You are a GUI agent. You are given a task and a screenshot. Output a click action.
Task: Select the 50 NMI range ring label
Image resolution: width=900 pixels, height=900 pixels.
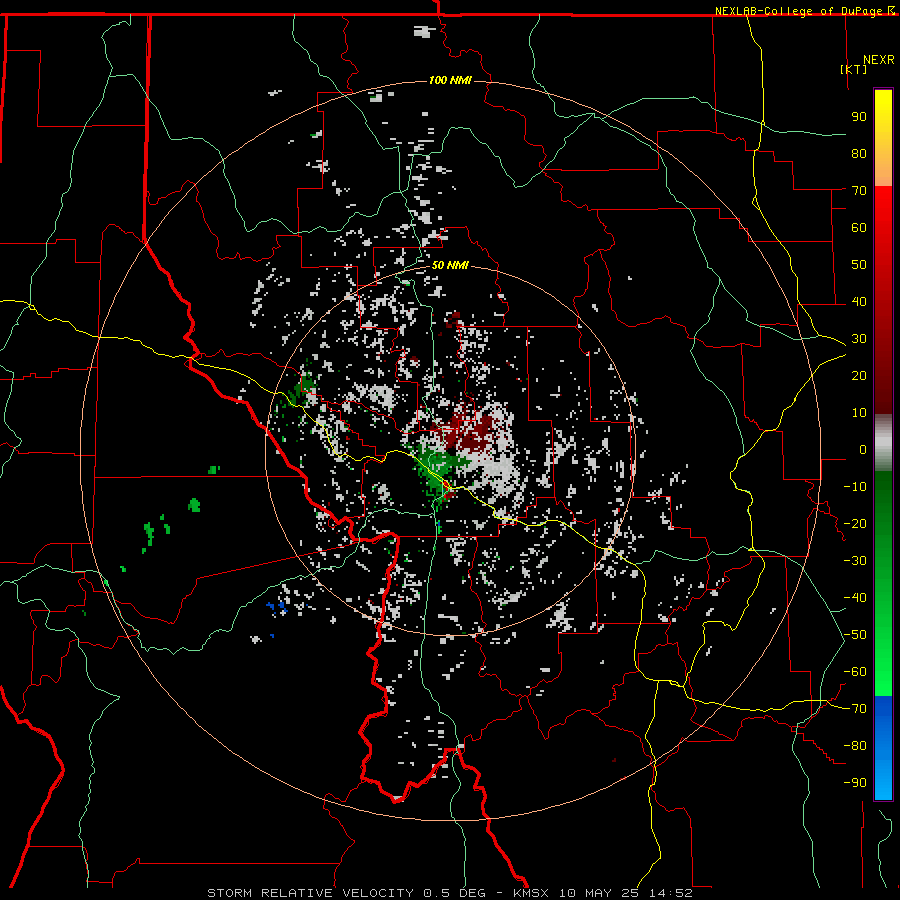pos(450,265)
